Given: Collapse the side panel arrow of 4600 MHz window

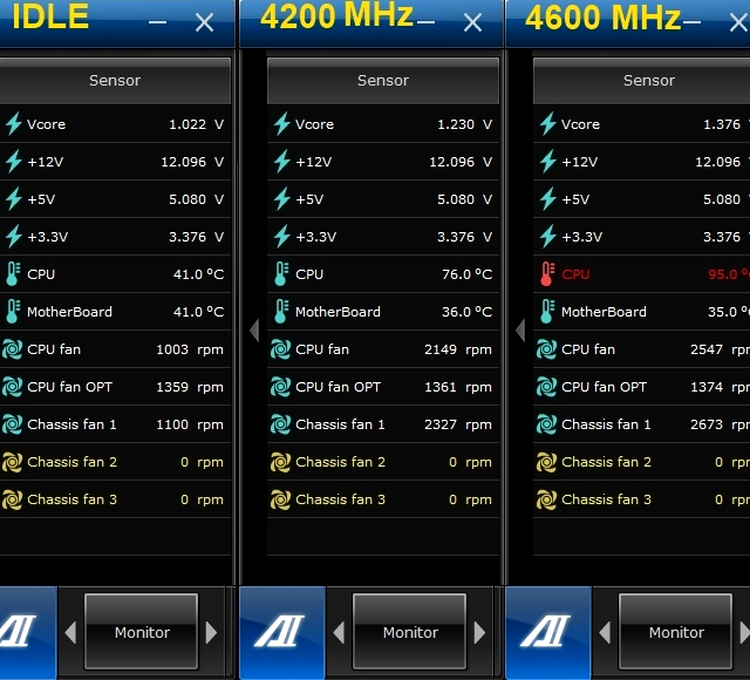Looking at the screenshot, I should click(520, 330).
